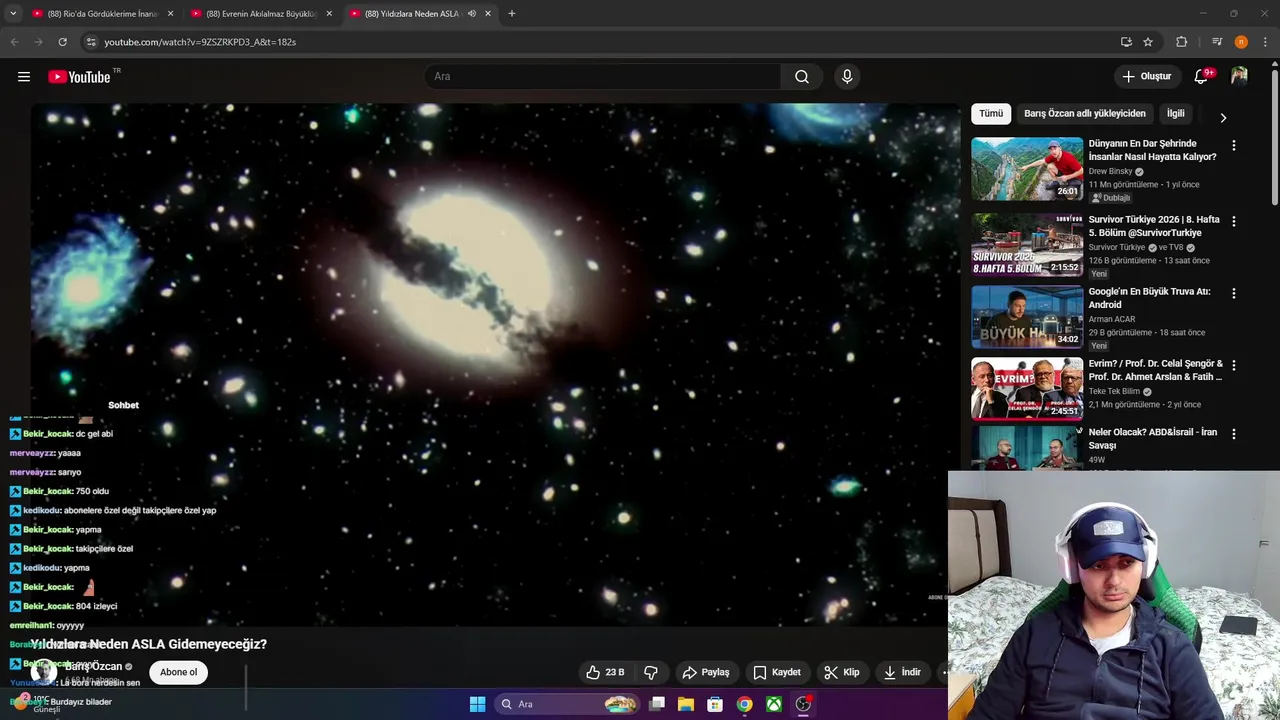Open options for Neler Olacak? video
This screenshot has width=1280, height=720.
[1233, 434]
